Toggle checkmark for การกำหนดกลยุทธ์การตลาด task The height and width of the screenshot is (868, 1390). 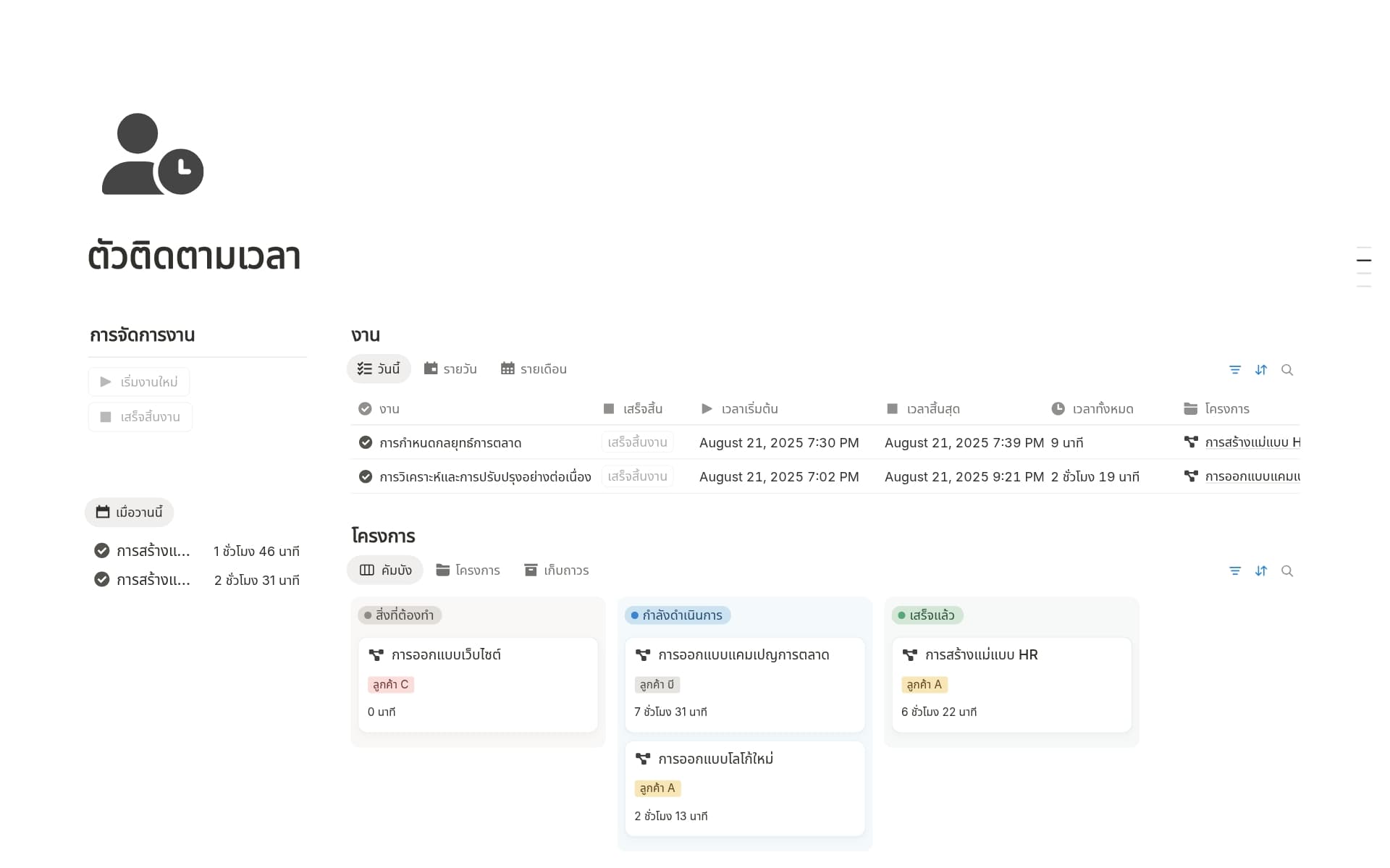point(366,442)
